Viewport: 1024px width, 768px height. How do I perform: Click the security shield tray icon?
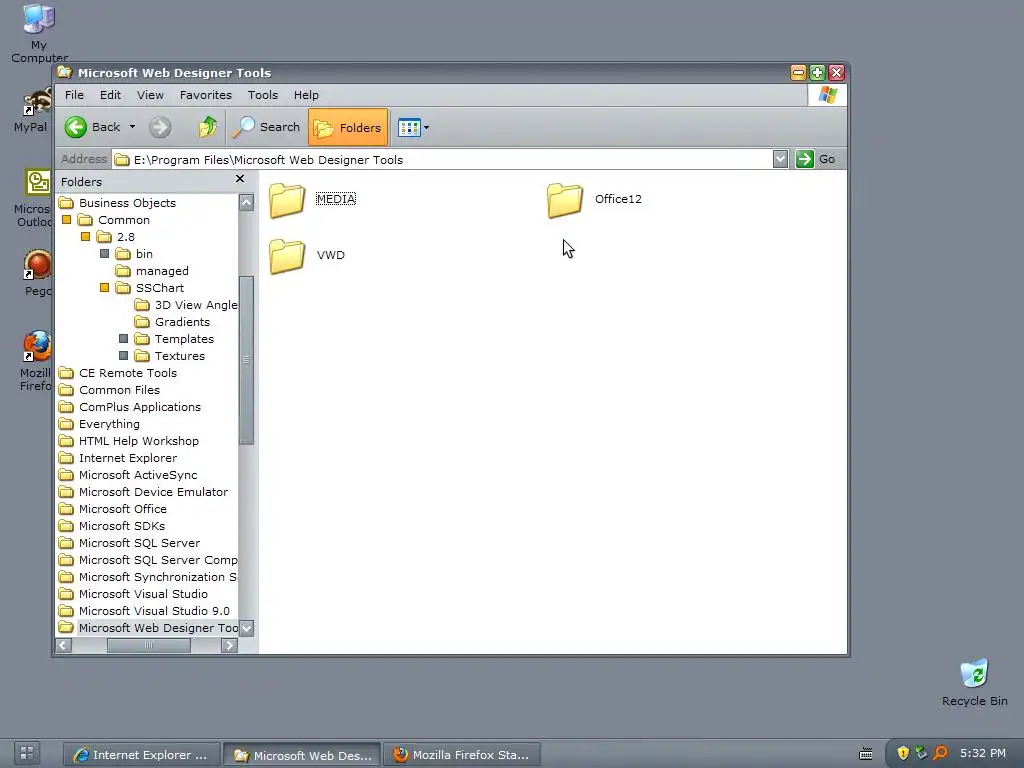click(x=903, y=753)
